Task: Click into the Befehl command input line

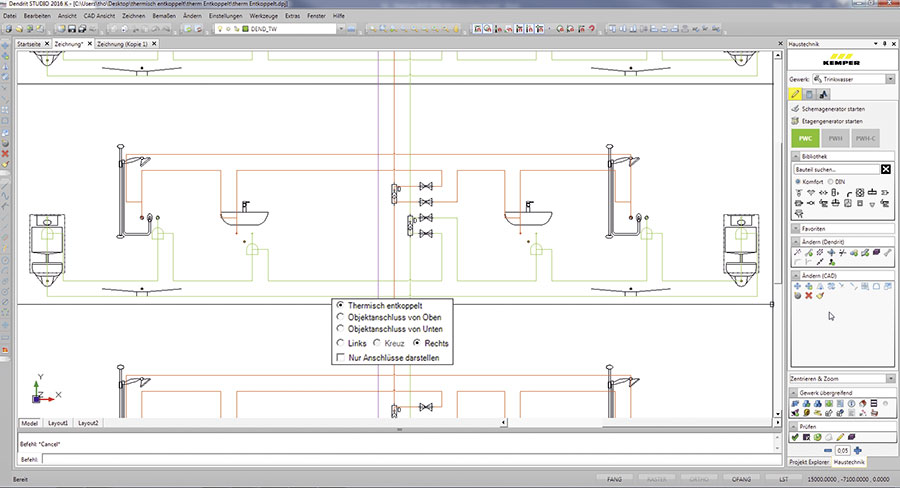Action: click(x=412, y=459)
